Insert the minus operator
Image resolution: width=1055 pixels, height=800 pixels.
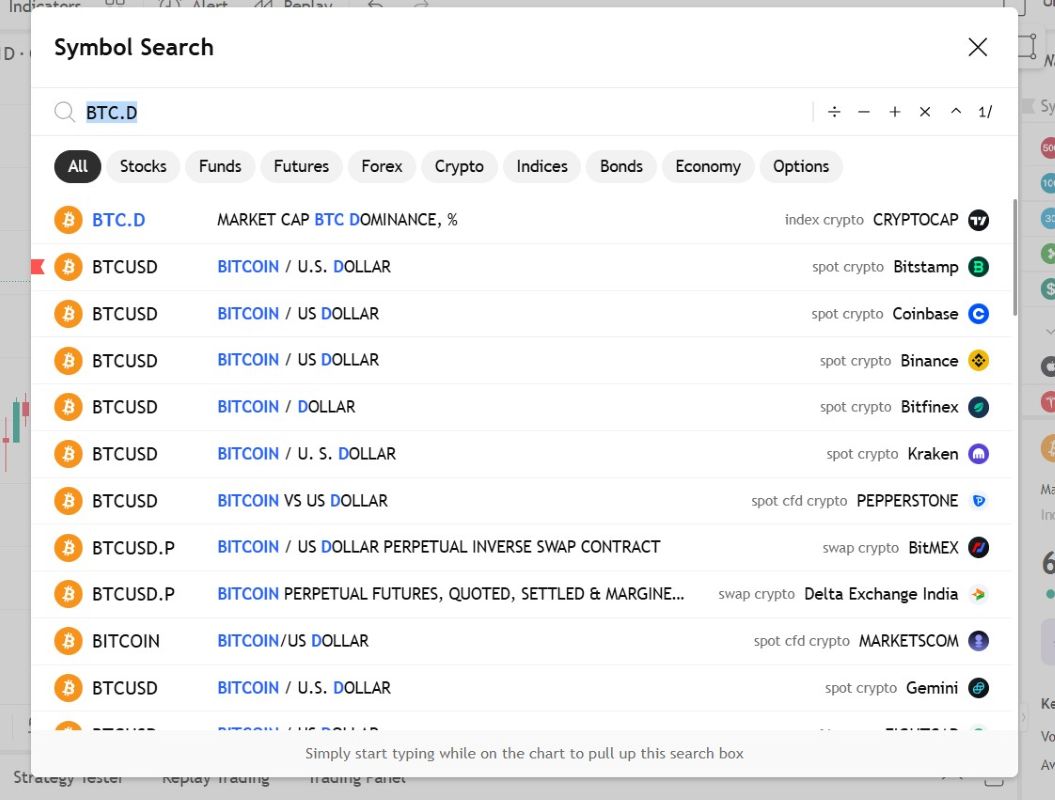tap(864, 112)
